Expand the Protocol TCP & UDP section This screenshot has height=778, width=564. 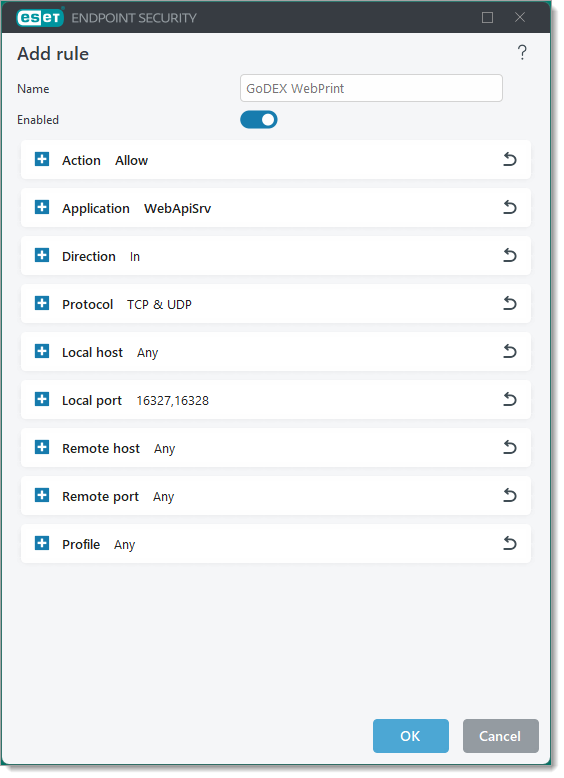[42, 303]
